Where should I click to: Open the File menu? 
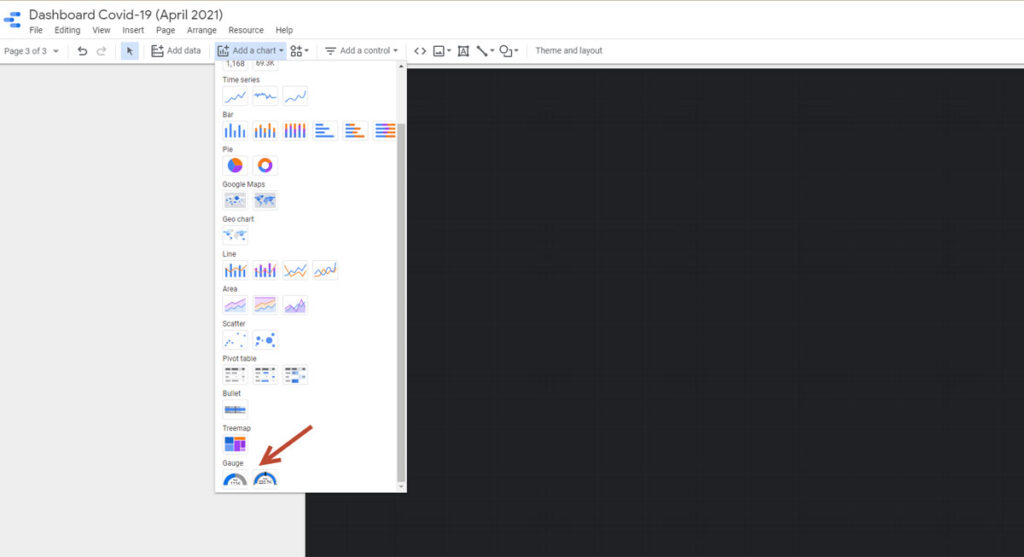[x=36, y=30]
